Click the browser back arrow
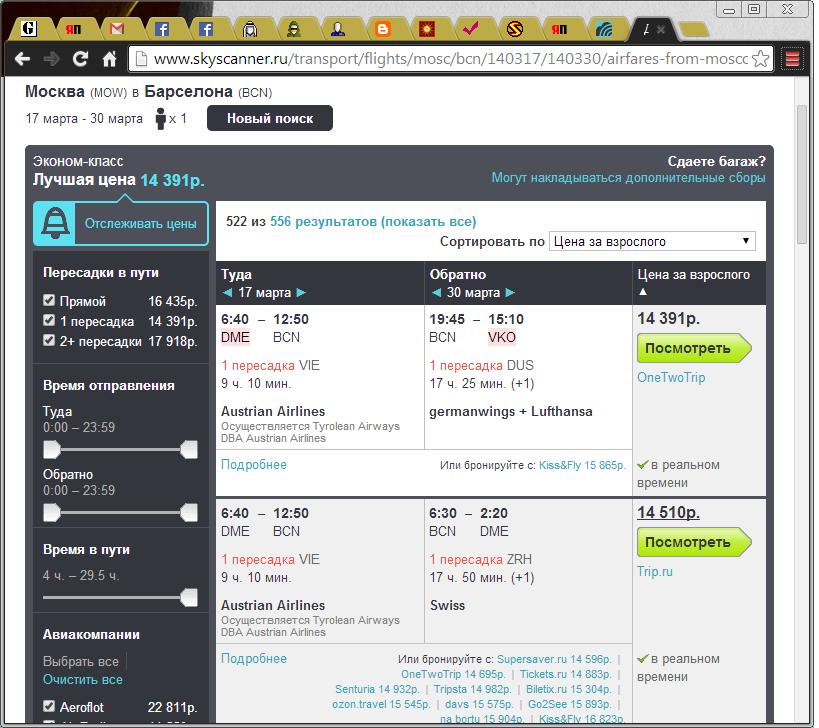819x728 pixels. coord(22,59)
